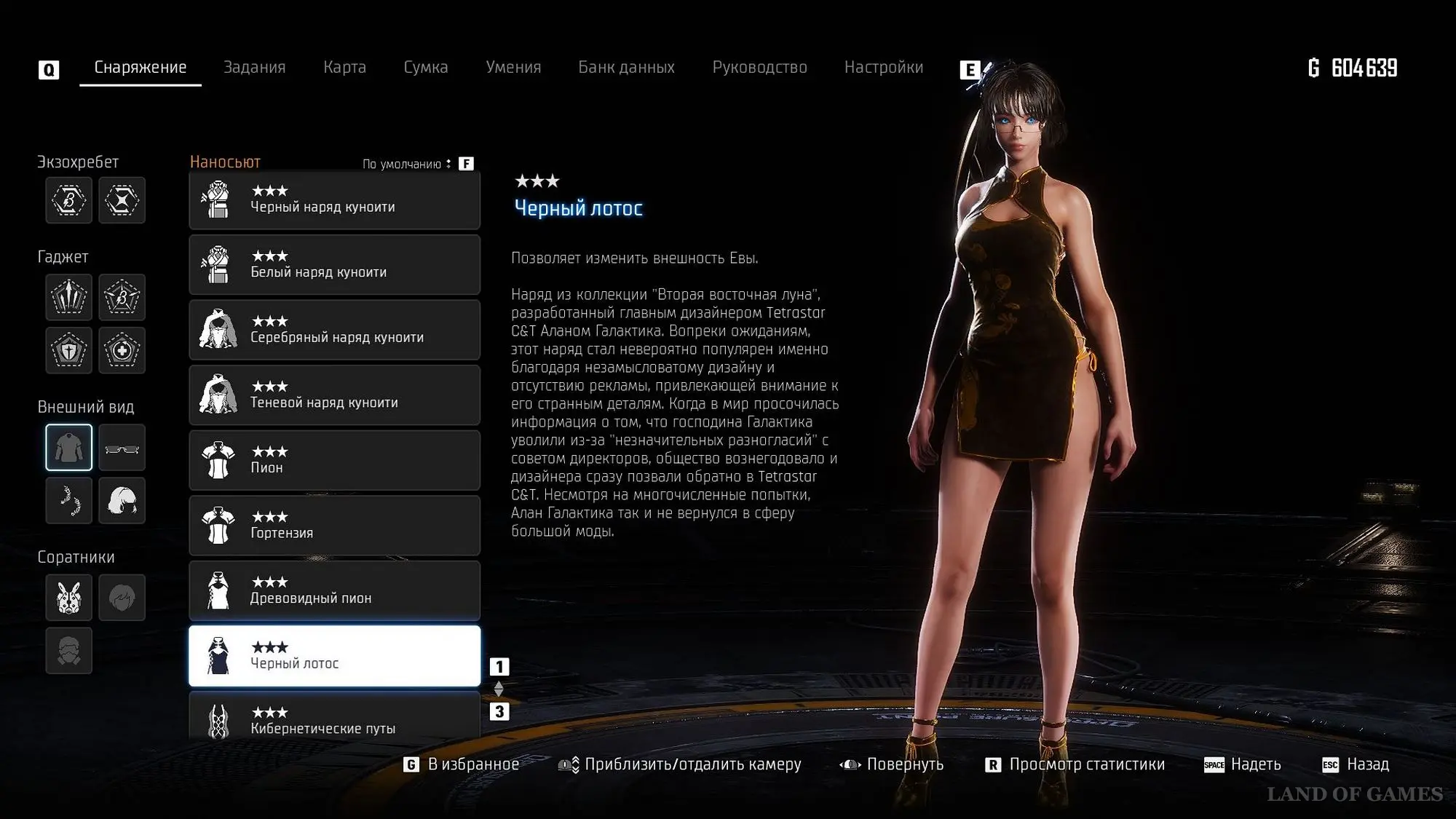Click the Повернуть control hint

pyautogui.click(x=892, y=764)
